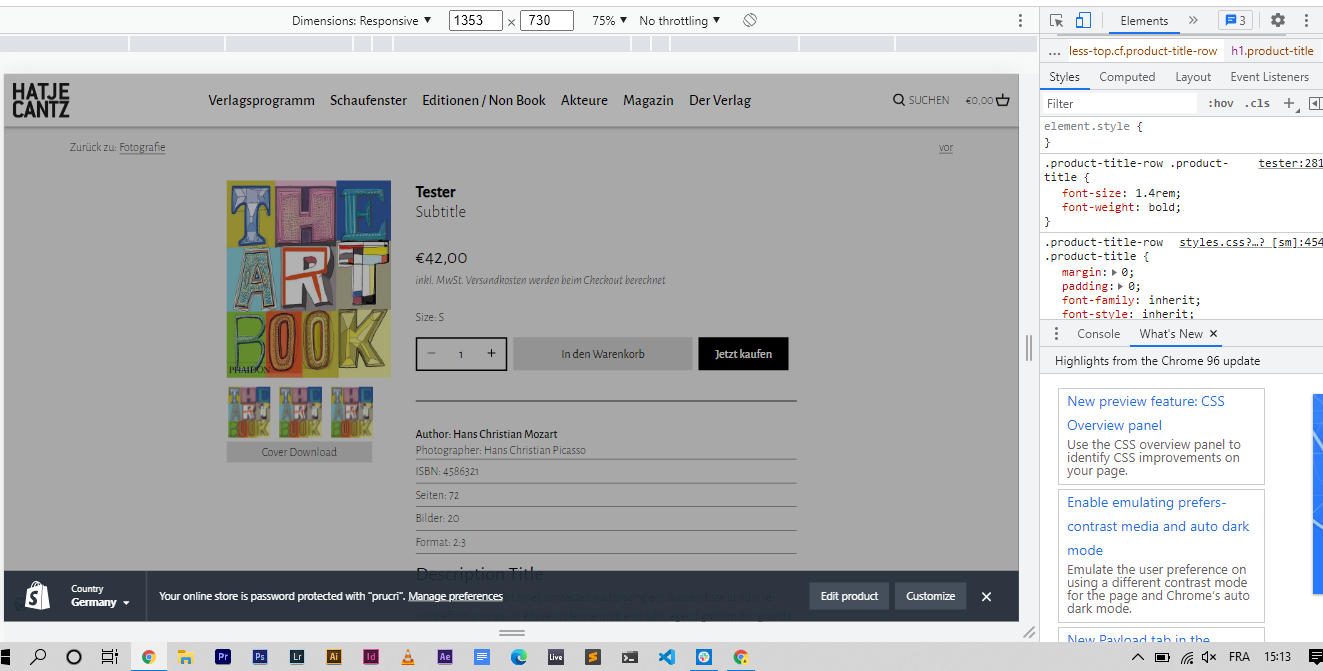This screenshot has width=1323, height=671.
Task: Close the Shopify preview bar
Action: 986,596
